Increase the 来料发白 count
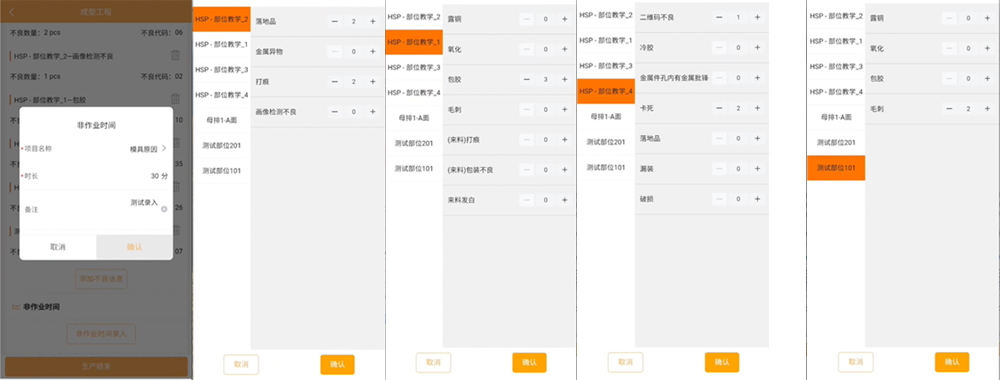 point(564,200)
